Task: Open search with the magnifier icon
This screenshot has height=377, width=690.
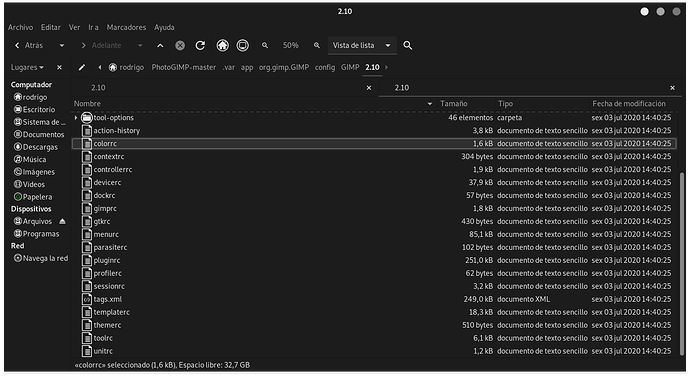Action: pos(408,45)
